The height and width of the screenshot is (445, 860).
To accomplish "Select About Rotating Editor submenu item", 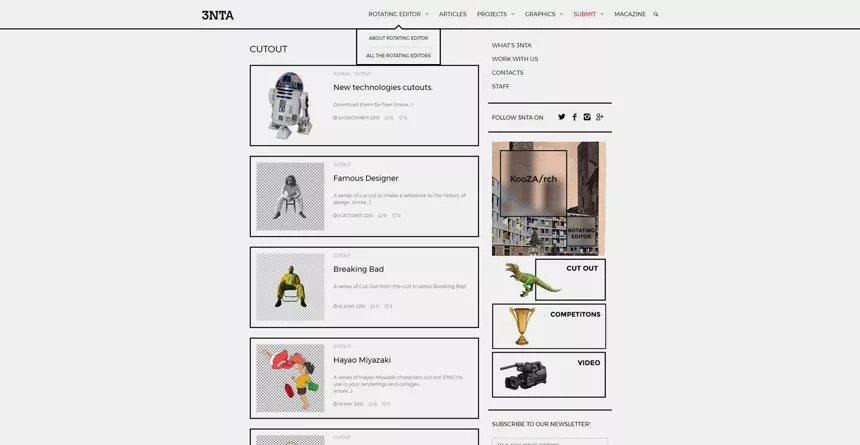I will coord(398,38).
